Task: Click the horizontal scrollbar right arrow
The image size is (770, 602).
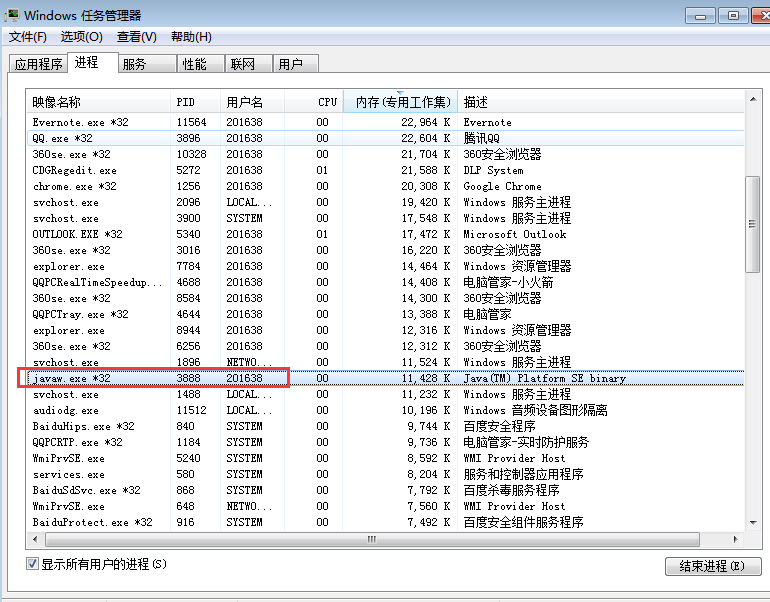Action: pos(735,539)
